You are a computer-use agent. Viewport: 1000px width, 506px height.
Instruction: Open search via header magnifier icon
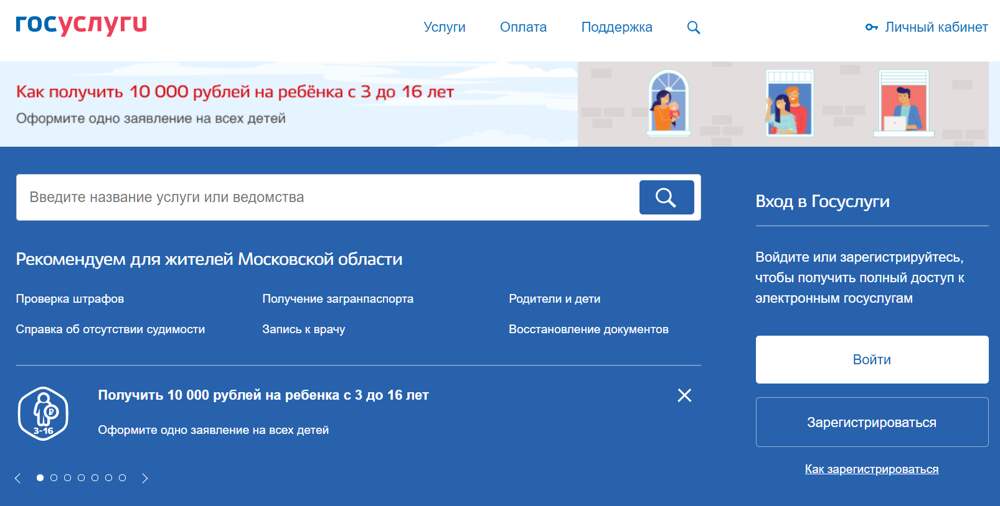pos(694,28)
